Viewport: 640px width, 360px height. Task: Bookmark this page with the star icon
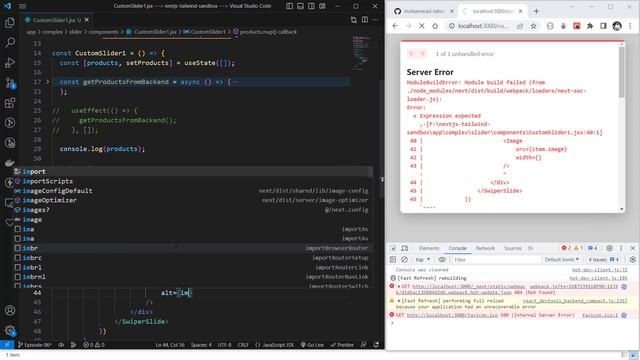pos(533,26)
